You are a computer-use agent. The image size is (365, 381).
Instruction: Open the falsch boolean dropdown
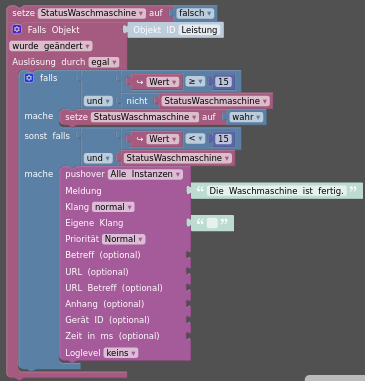pyautogui.click(x=195, y=13)
